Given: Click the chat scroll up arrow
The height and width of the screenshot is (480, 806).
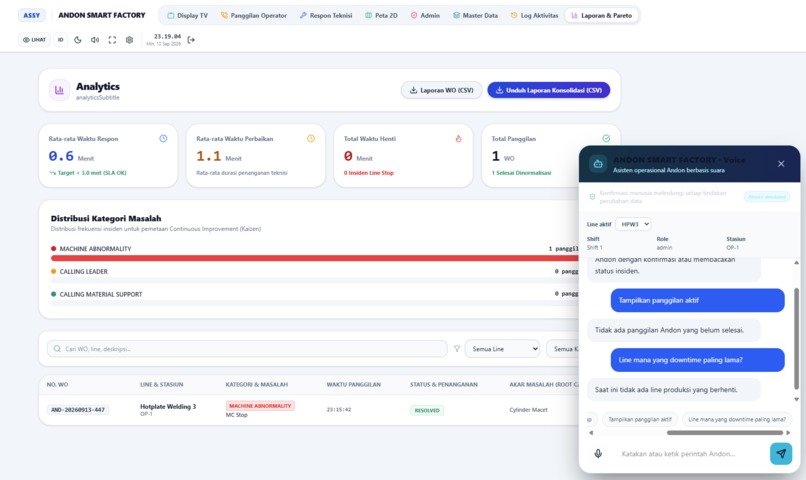Looking at the screenshot, I should click(x=796, y=263).
